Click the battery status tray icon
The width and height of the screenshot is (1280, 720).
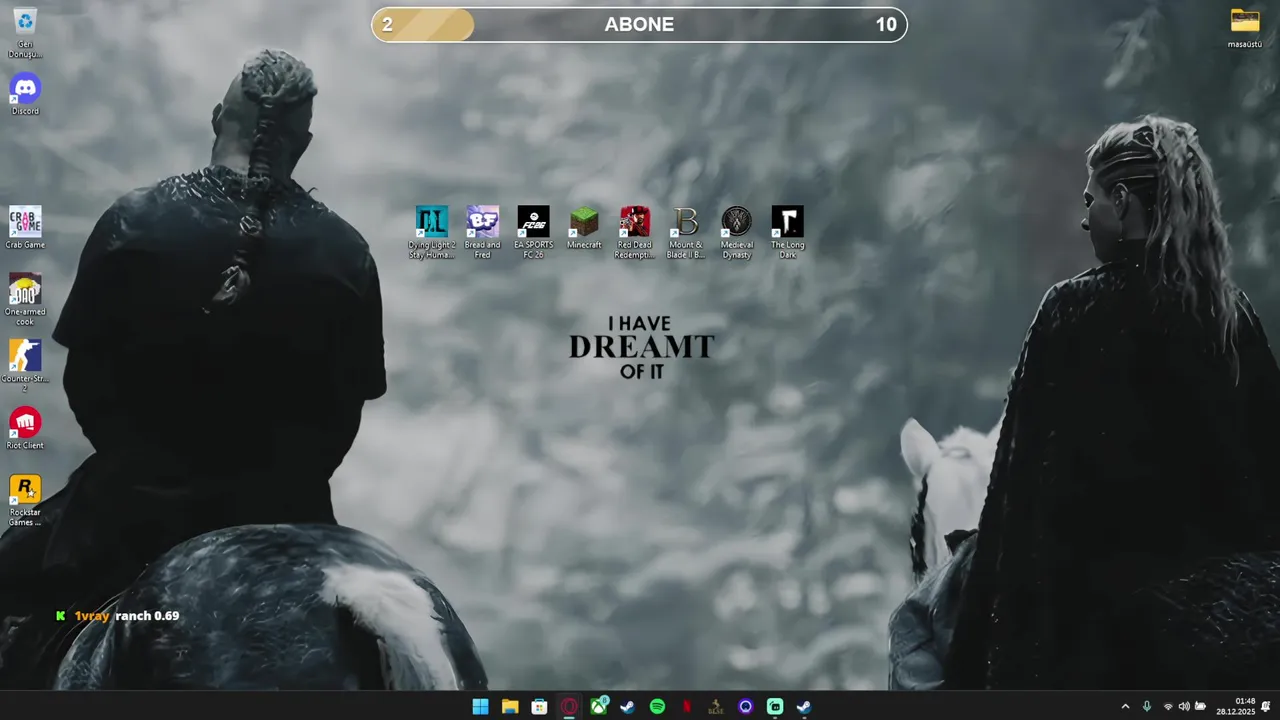[x=1200, y=706]
